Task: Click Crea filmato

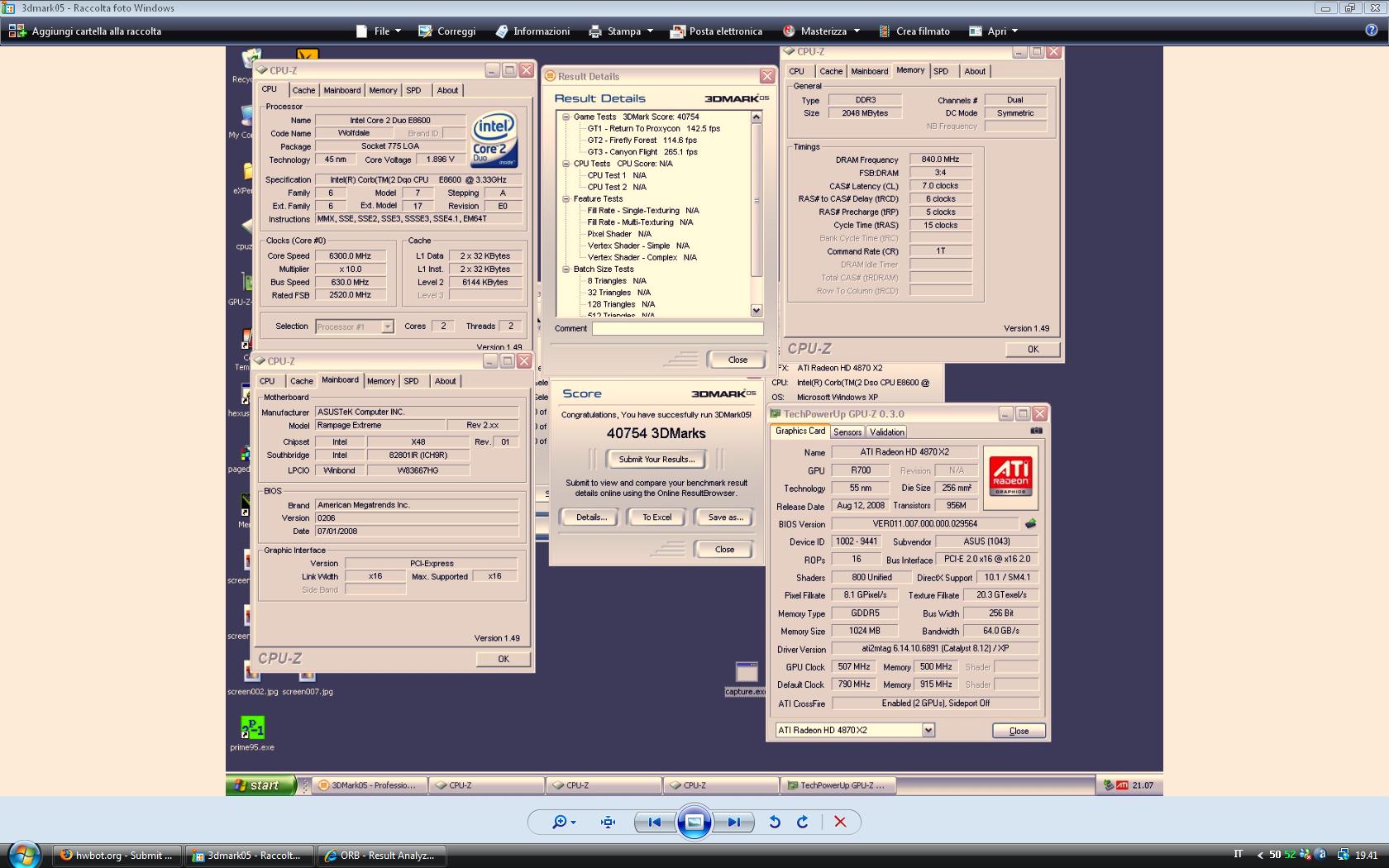Action: pos(914,31)
